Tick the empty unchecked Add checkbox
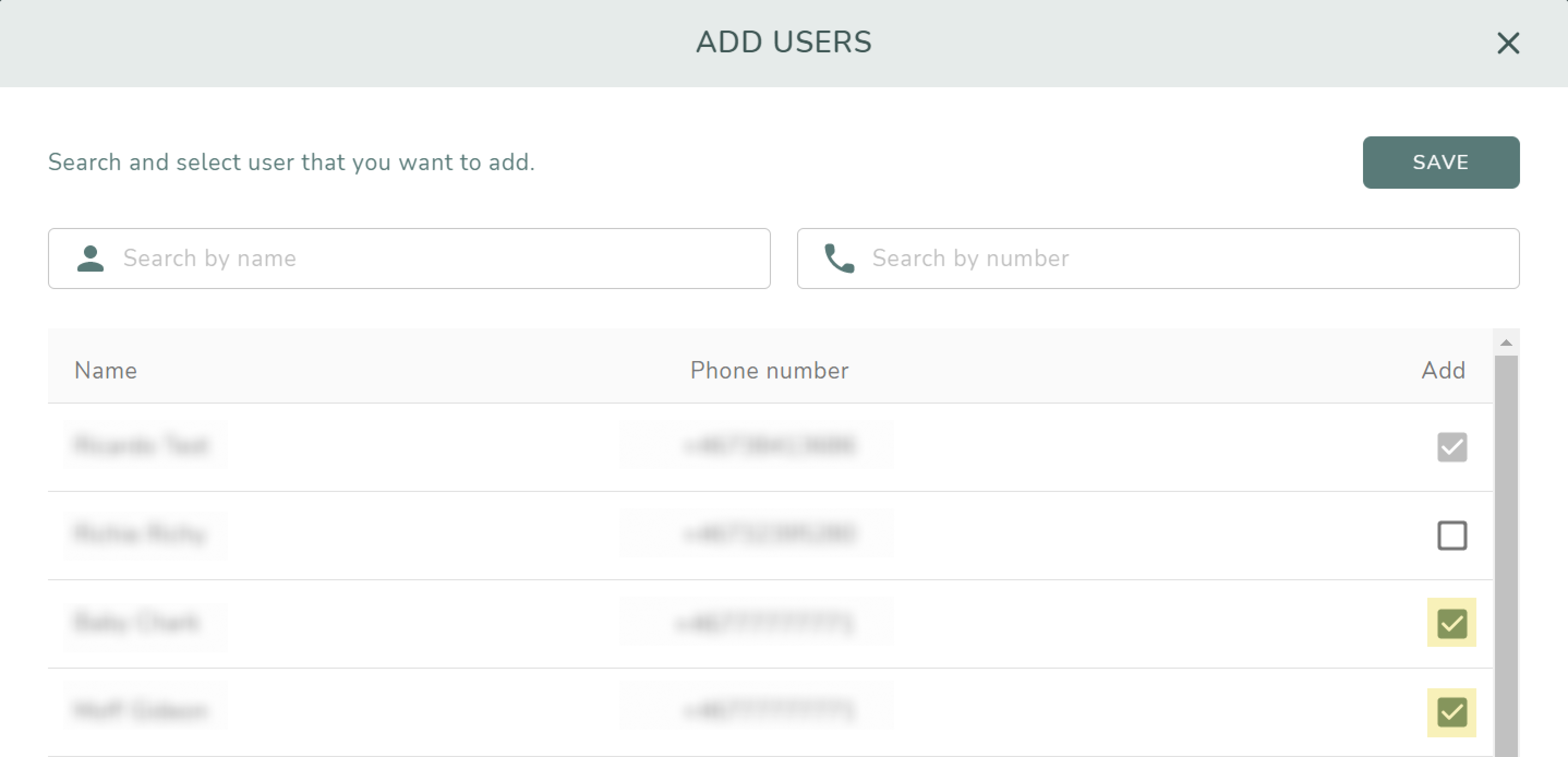Viewport: 1568px width, 757px height. click(1452, 536)
